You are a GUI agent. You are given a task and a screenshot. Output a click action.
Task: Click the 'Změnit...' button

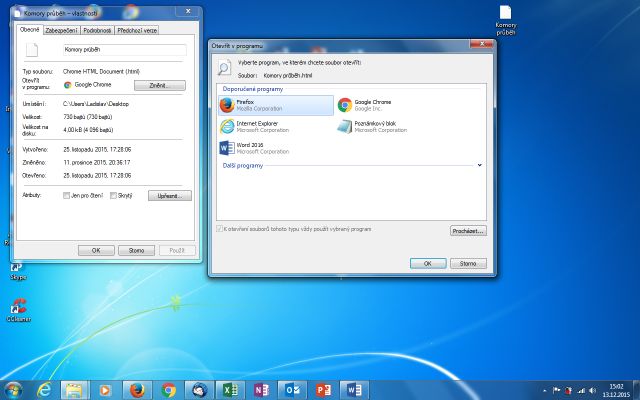click(160, 85)
